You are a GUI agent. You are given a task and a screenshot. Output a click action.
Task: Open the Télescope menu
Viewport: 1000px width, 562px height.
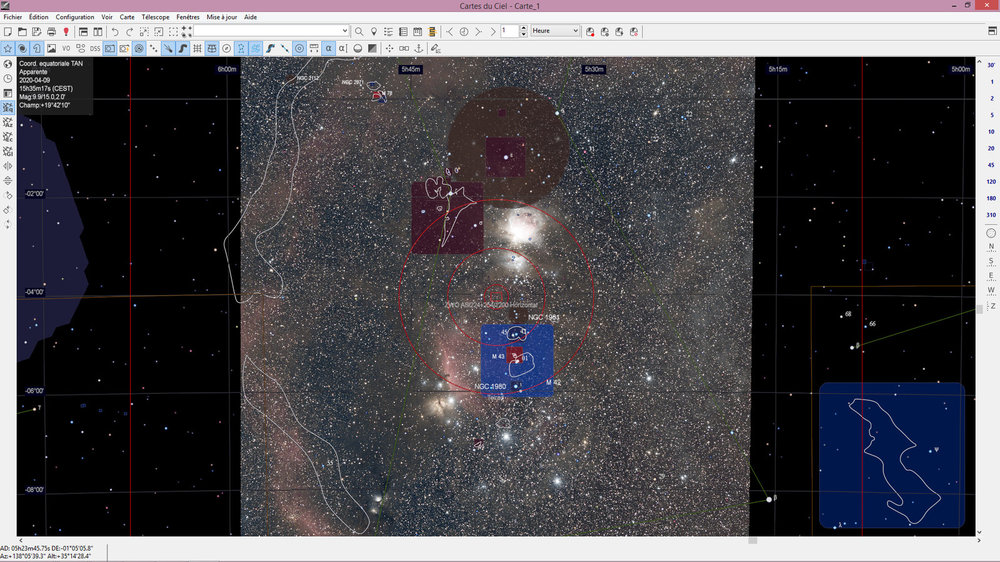tap(156, 17)
